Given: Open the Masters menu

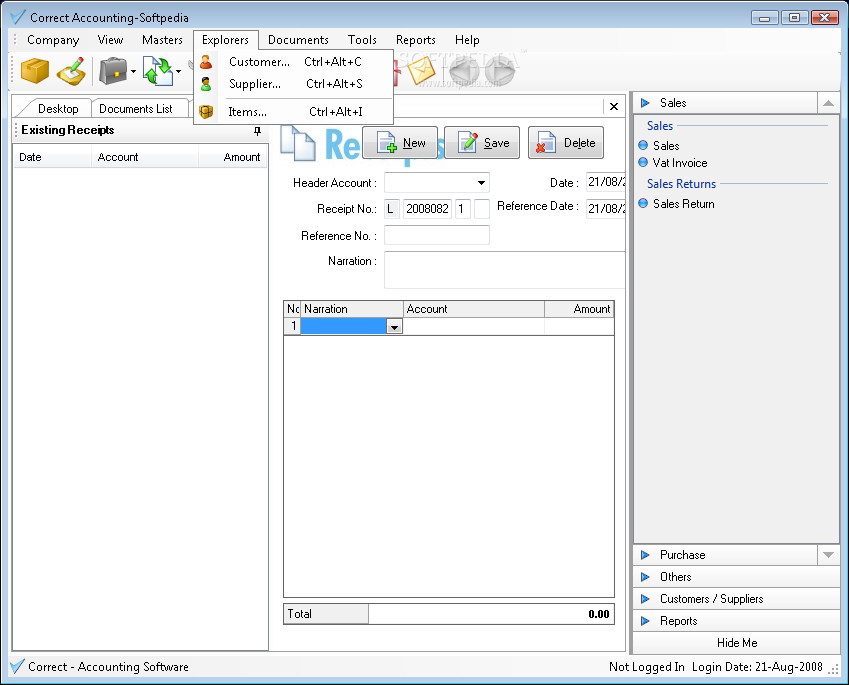Looking at the screenshot, I should pos(162,40).
